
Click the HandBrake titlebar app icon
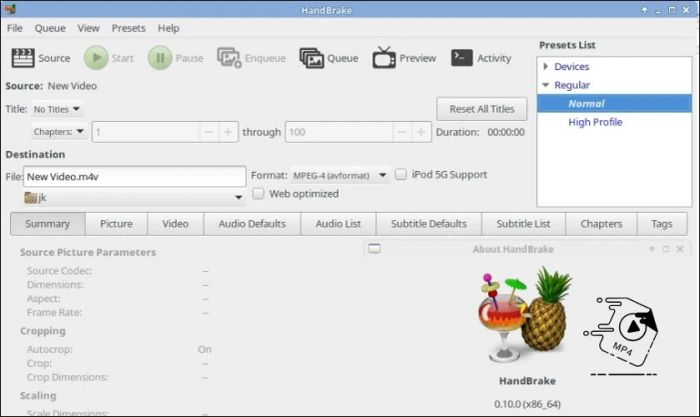[10, 9]
